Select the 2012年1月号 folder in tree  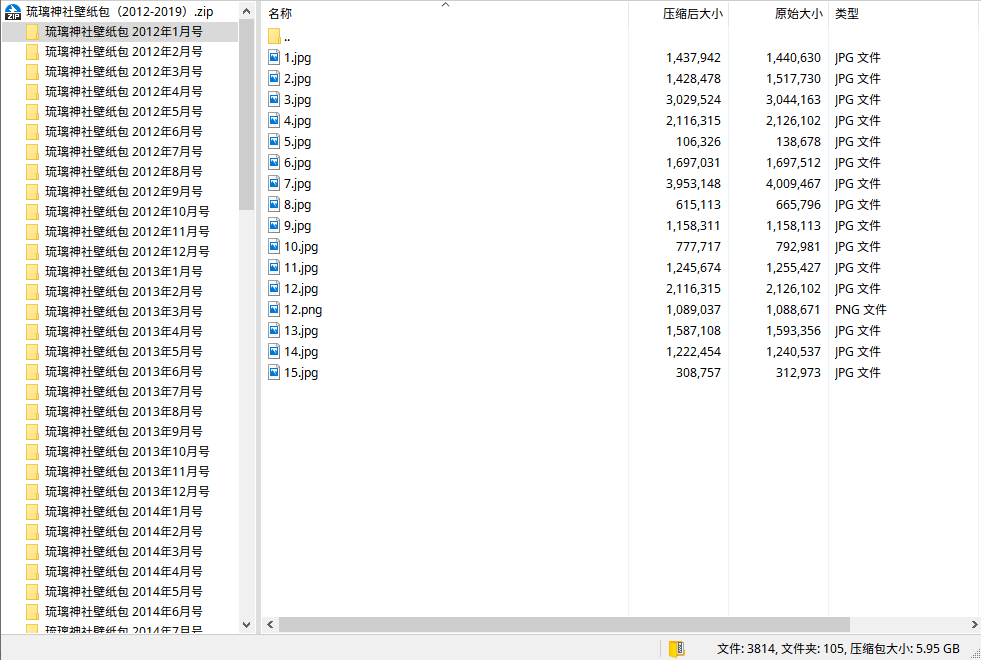[123, 32]
